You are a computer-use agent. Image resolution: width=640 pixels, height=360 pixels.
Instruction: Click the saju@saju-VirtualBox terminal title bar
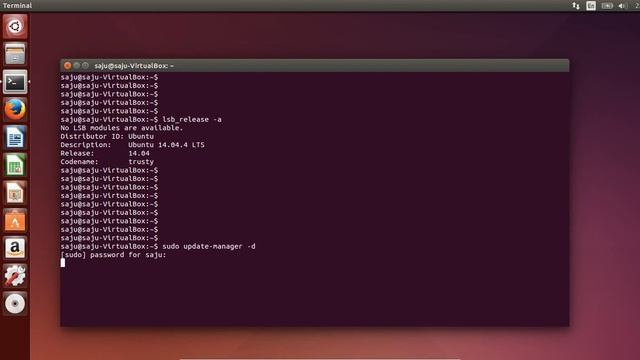[x=314, y=65]
